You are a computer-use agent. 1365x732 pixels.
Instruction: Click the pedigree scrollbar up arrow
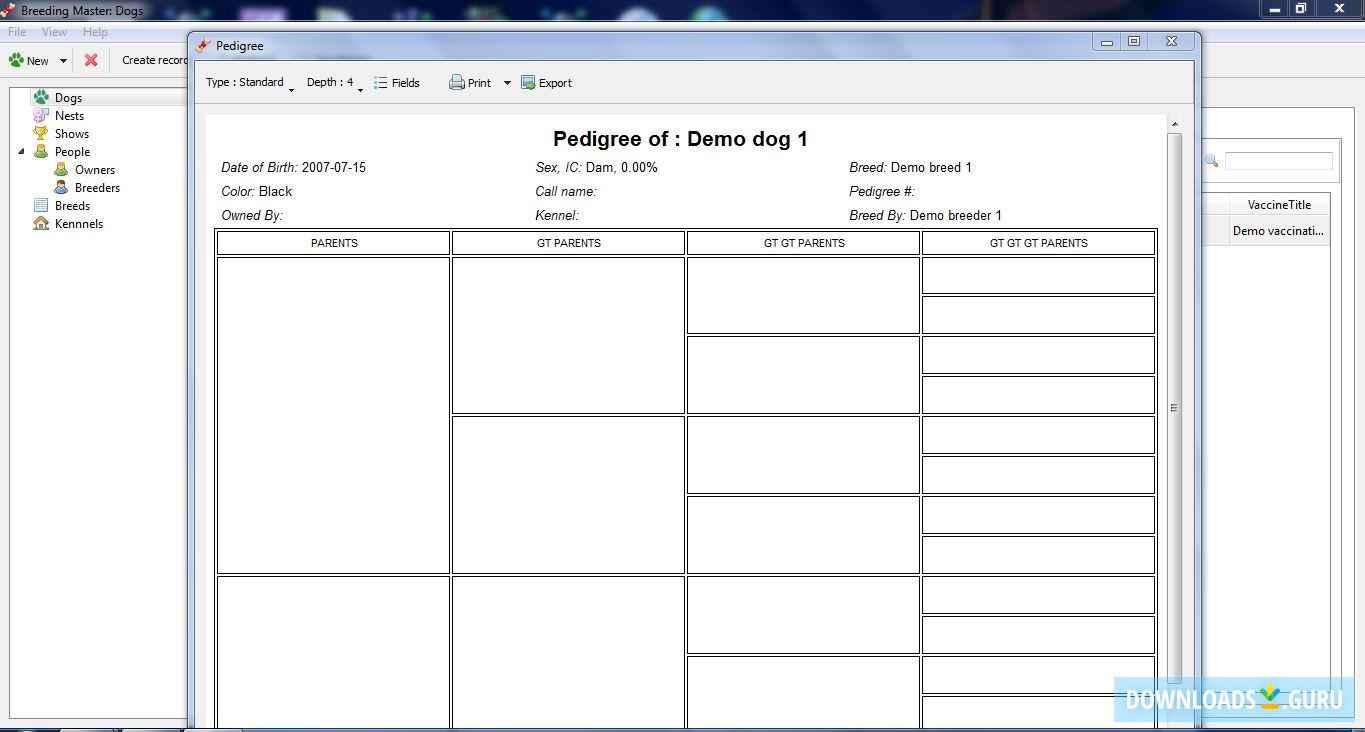tap(1174, 124)
